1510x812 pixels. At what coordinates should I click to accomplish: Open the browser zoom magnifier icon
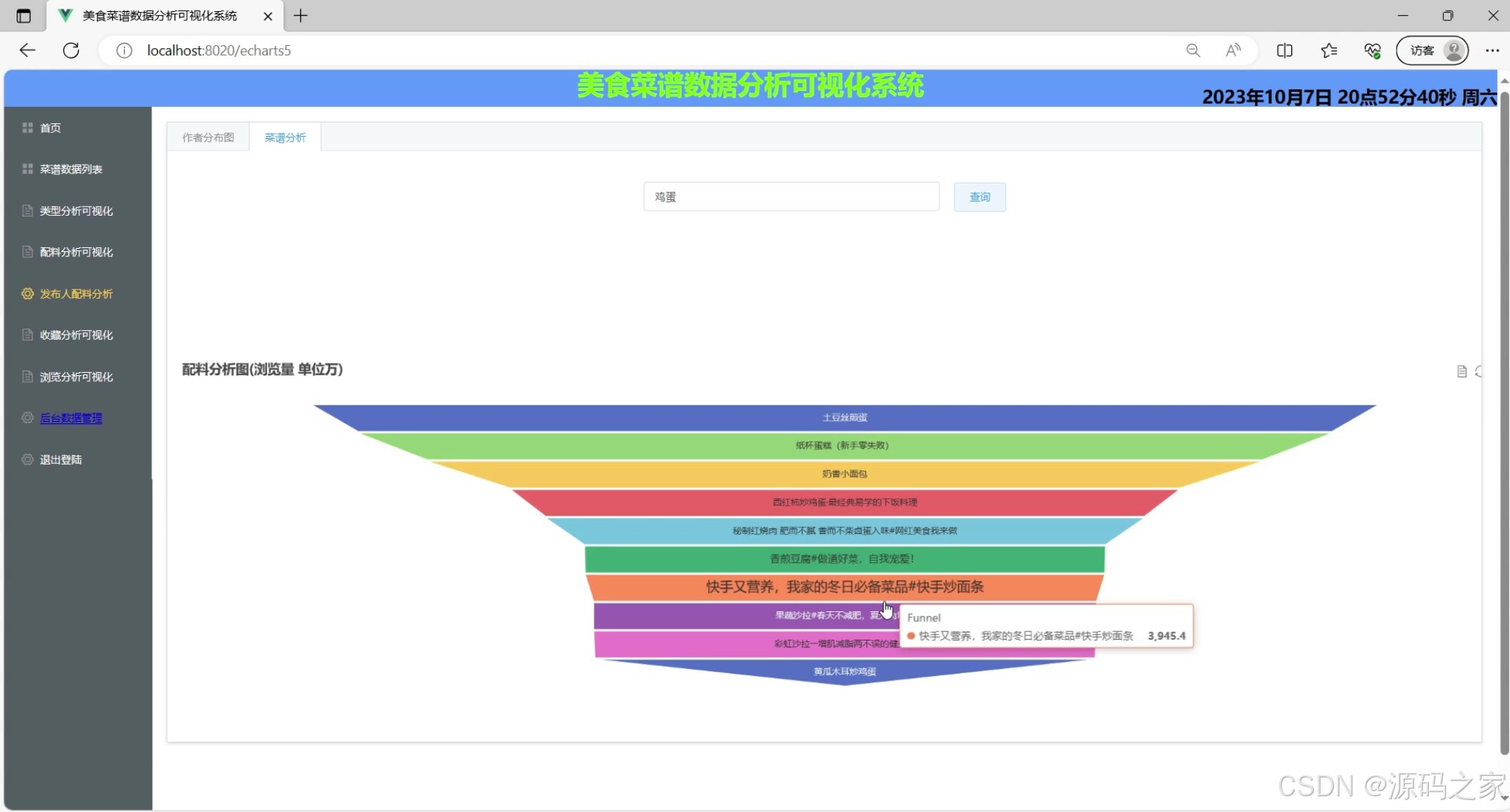pyautogui.click(x=1193, y=50)
